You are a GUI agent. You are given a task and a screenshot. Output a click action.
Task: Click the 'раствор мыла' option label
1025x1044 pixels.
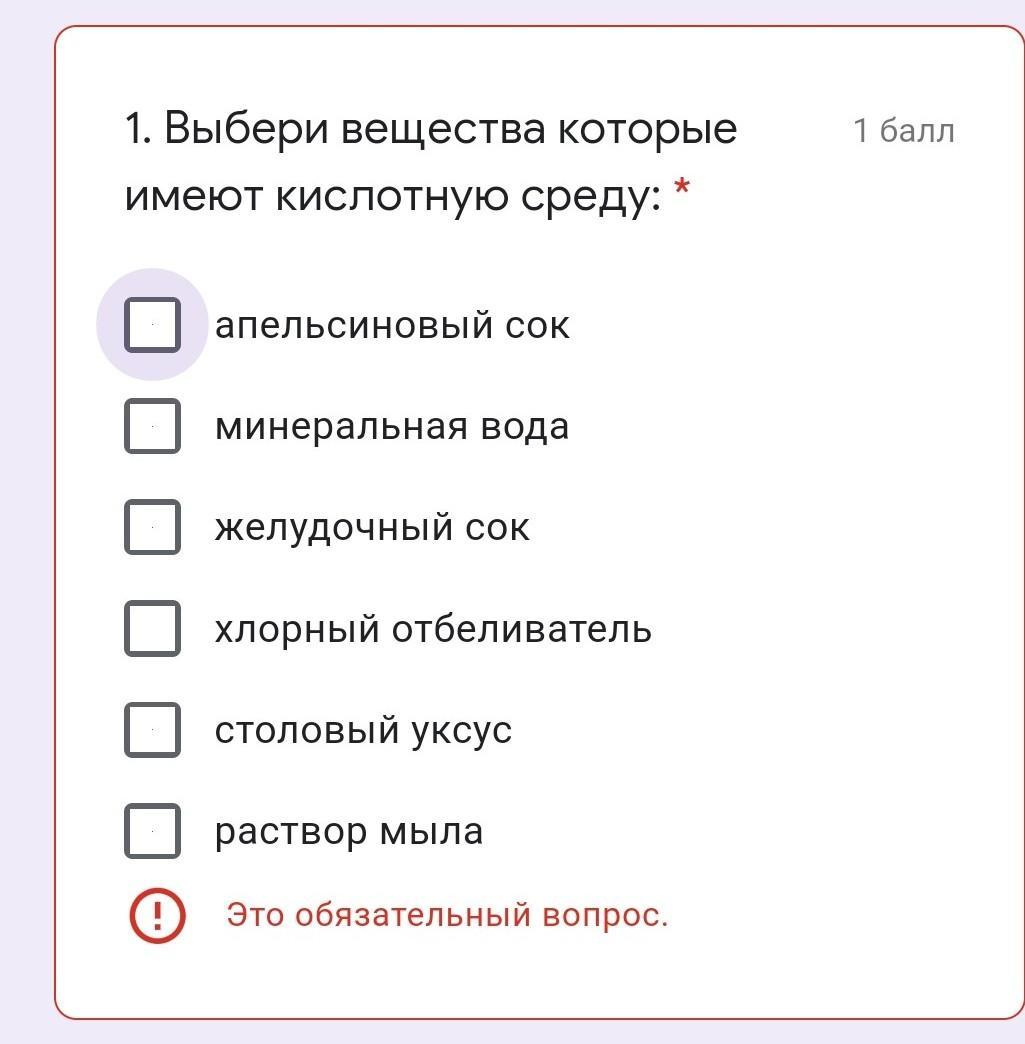pos(349,831)
